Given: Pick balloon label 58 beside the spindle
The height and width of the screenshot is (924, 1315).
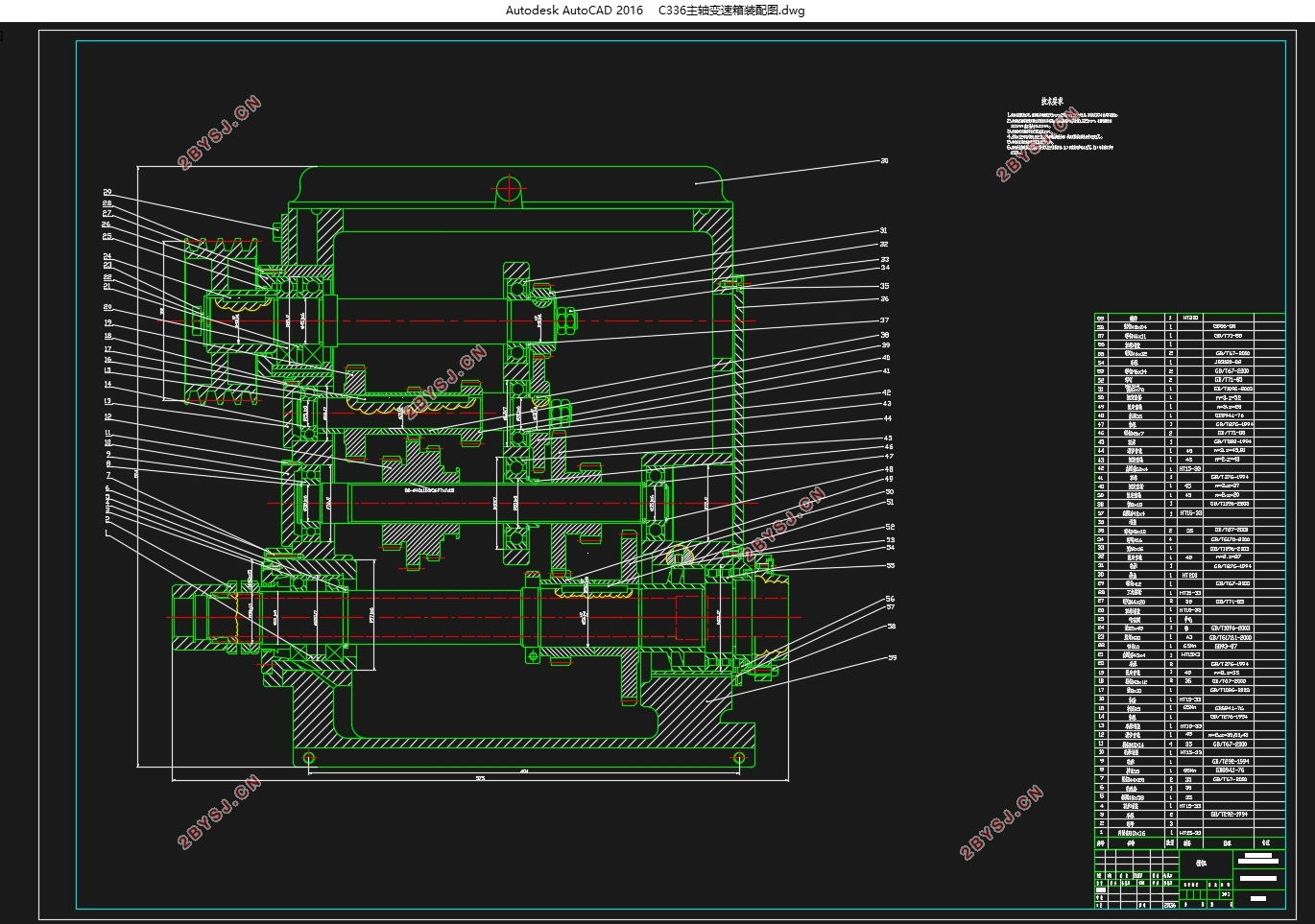Looking at the screenshot, I should 891,627.
